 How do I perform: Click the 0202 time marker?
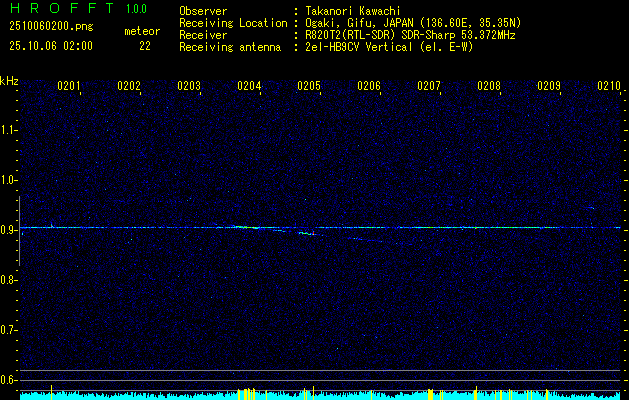point(129,86)
